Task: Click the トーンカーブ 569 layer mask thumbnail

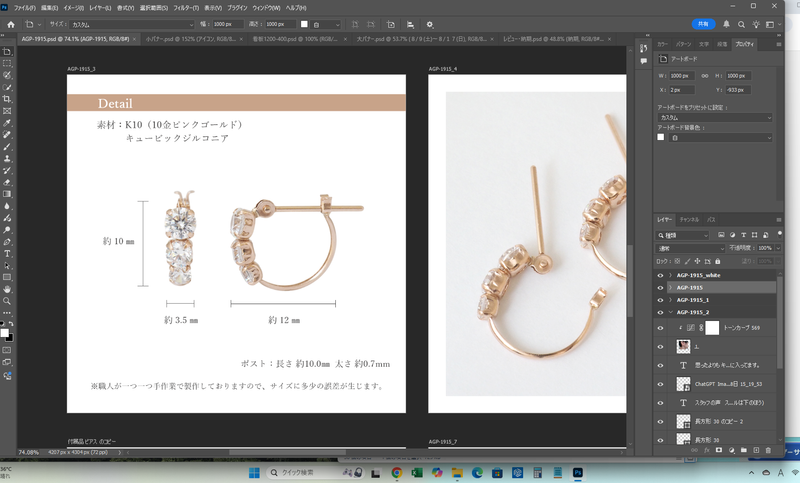Action: tap(712, 327)
